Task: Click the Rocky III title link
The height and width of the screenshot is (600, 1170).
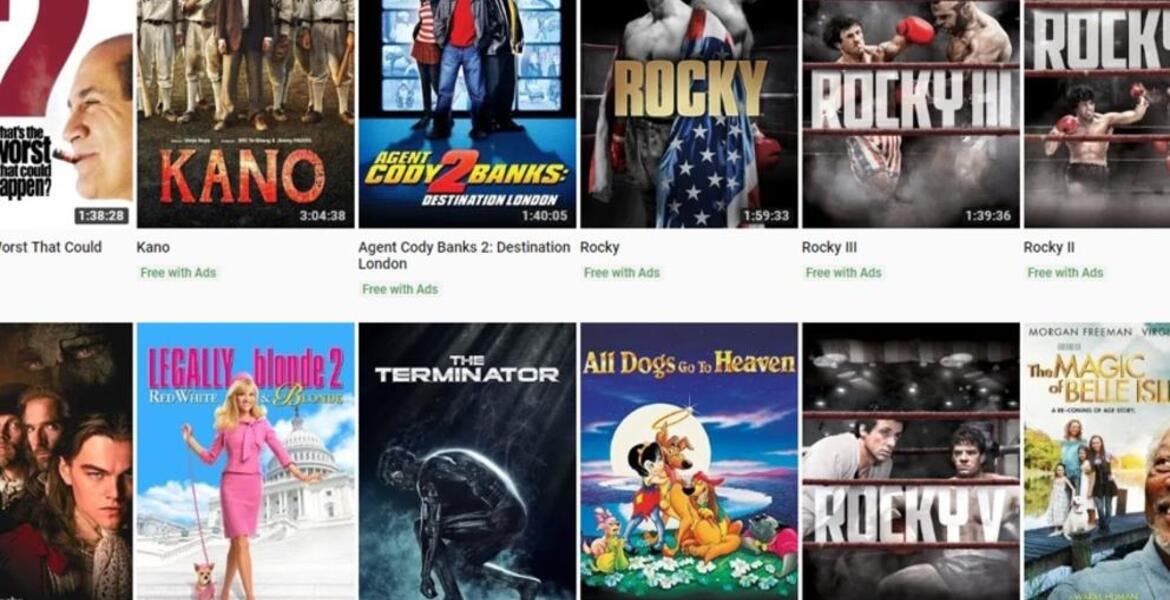Action: (x=829, y=247)
